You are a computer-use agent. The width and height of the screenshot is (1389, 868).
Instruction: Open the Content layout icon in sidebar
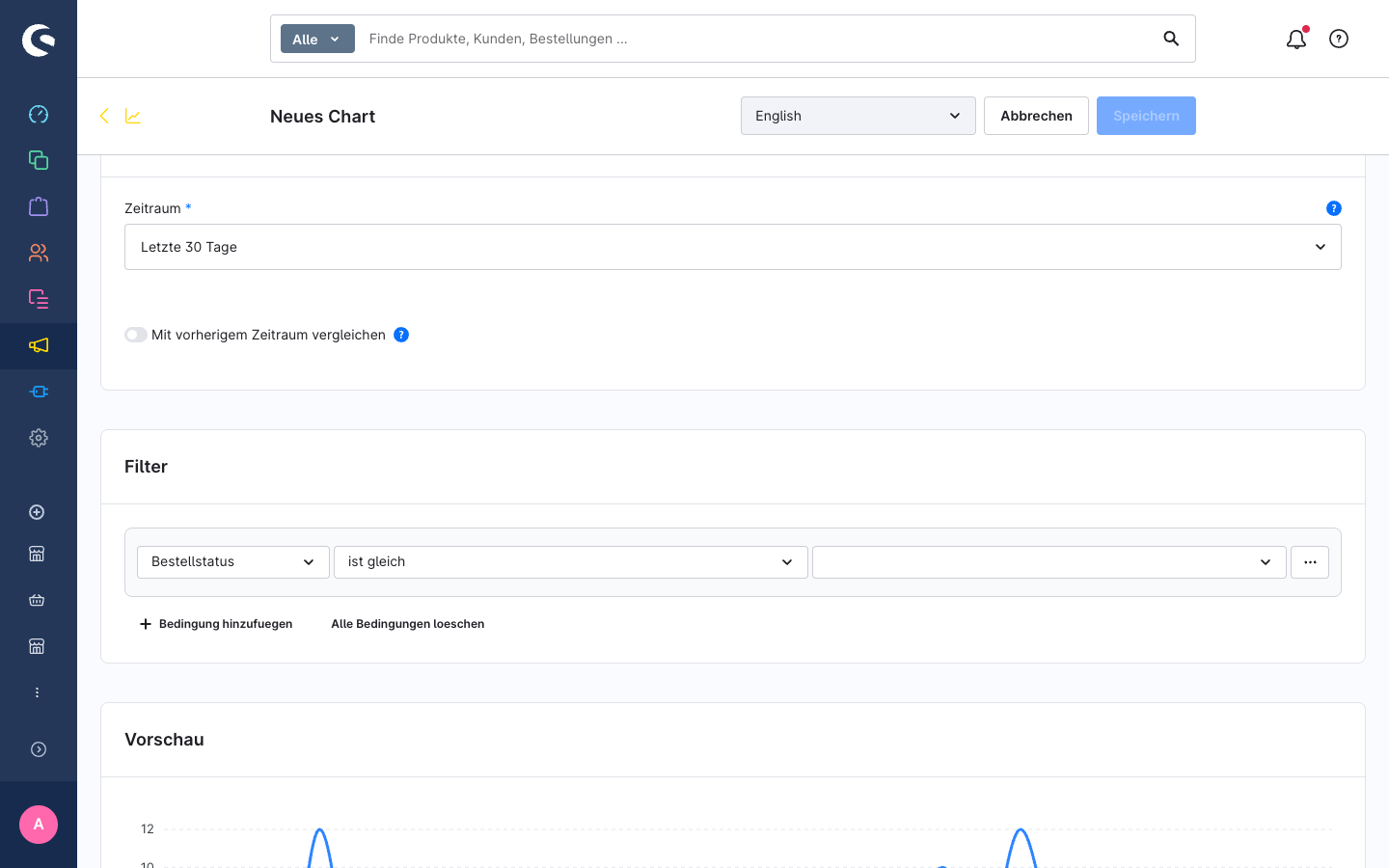click(39, 299)
